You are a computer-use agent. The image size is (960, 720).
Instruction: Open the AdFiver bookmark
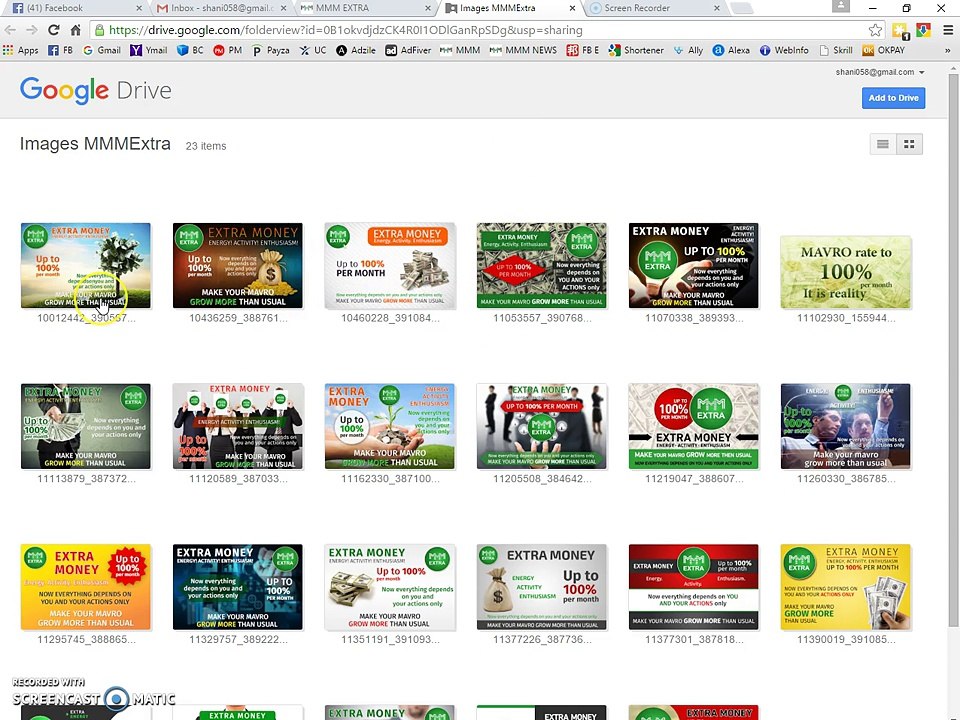click(408, 50)
